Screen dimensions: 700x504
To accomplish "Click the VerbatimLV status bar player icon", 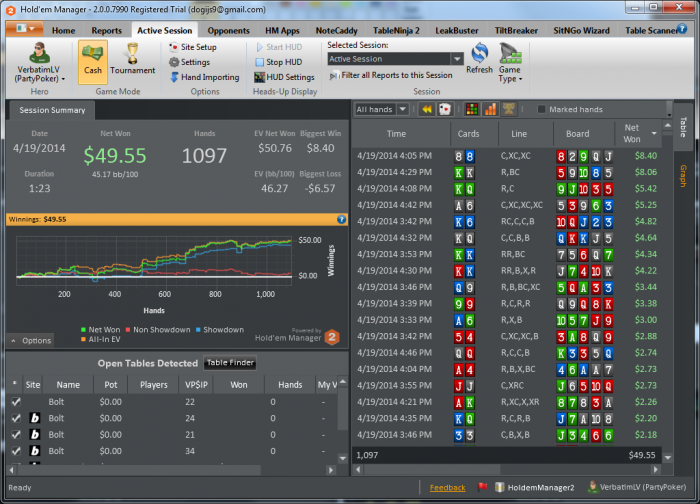I will point(592,487).
